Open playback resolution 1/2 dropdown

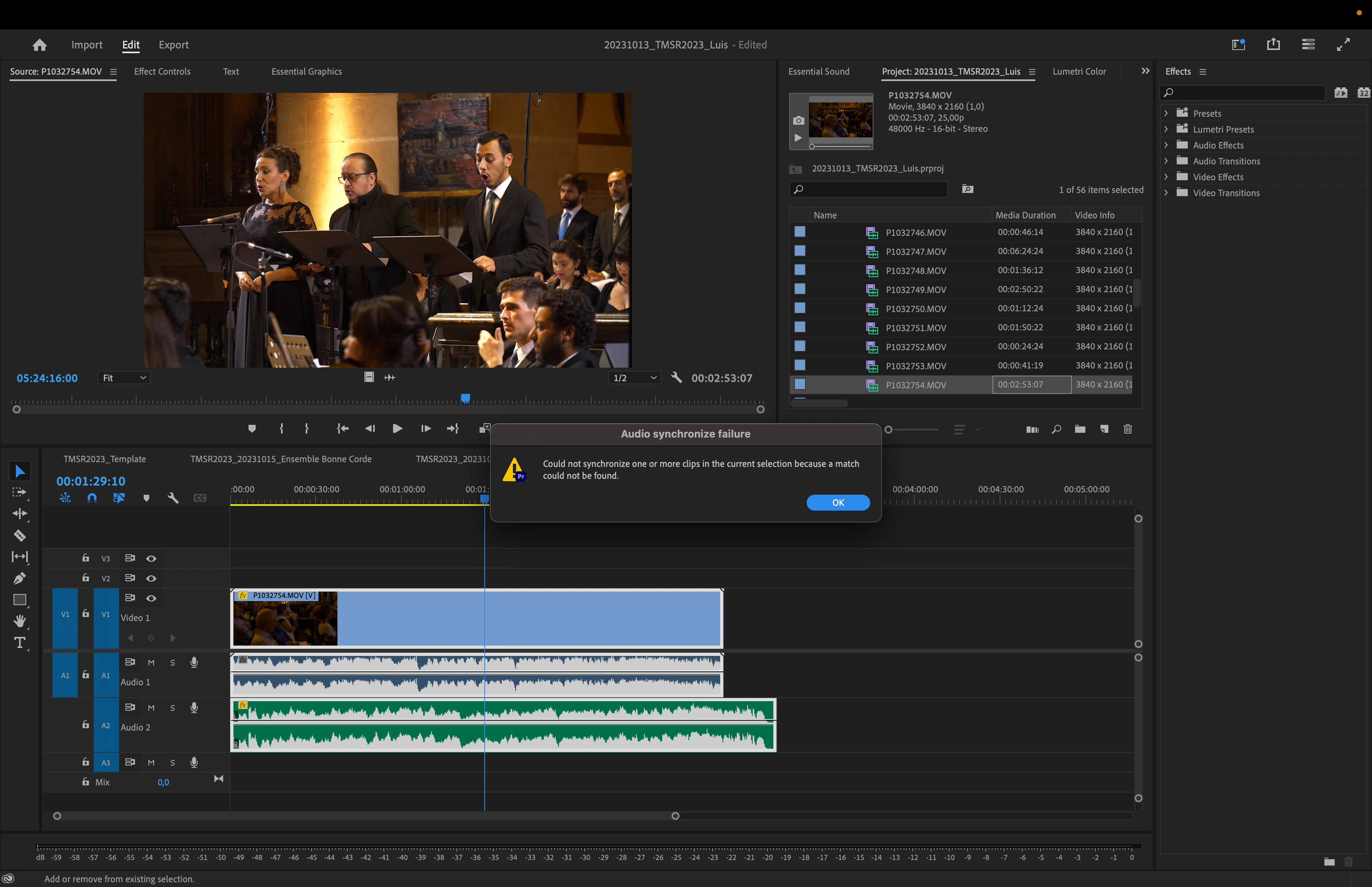634,378
